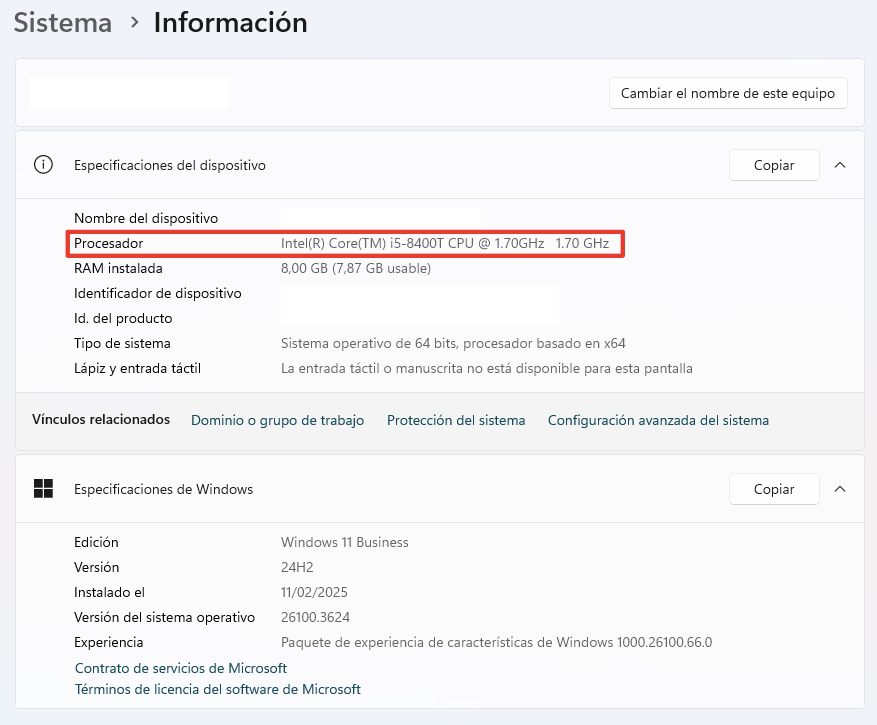Open 'Términos de licencia del software de Microsoft'

(217, 689)
